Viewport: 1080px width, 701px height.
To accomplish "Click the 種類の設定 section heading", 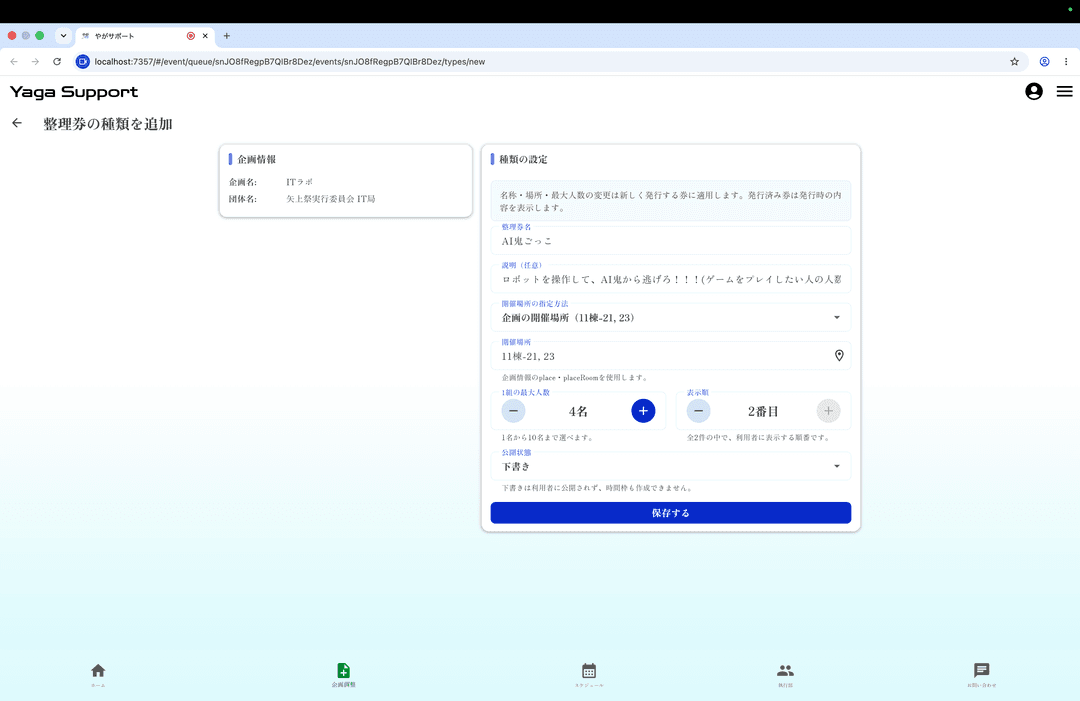I will 523,159.
